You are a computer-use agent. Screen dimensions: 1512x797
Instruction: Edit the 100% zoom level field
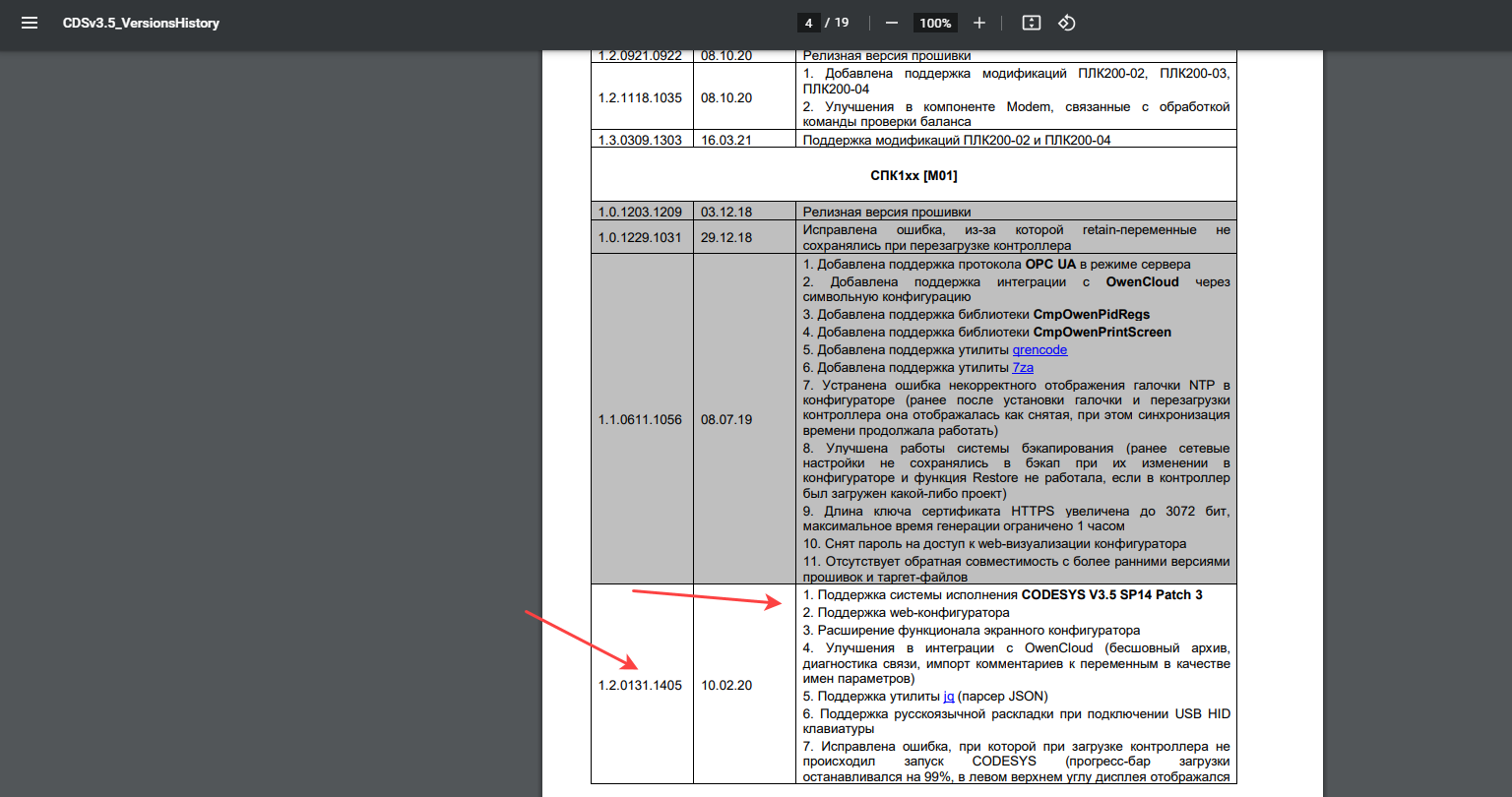(935, 23)
